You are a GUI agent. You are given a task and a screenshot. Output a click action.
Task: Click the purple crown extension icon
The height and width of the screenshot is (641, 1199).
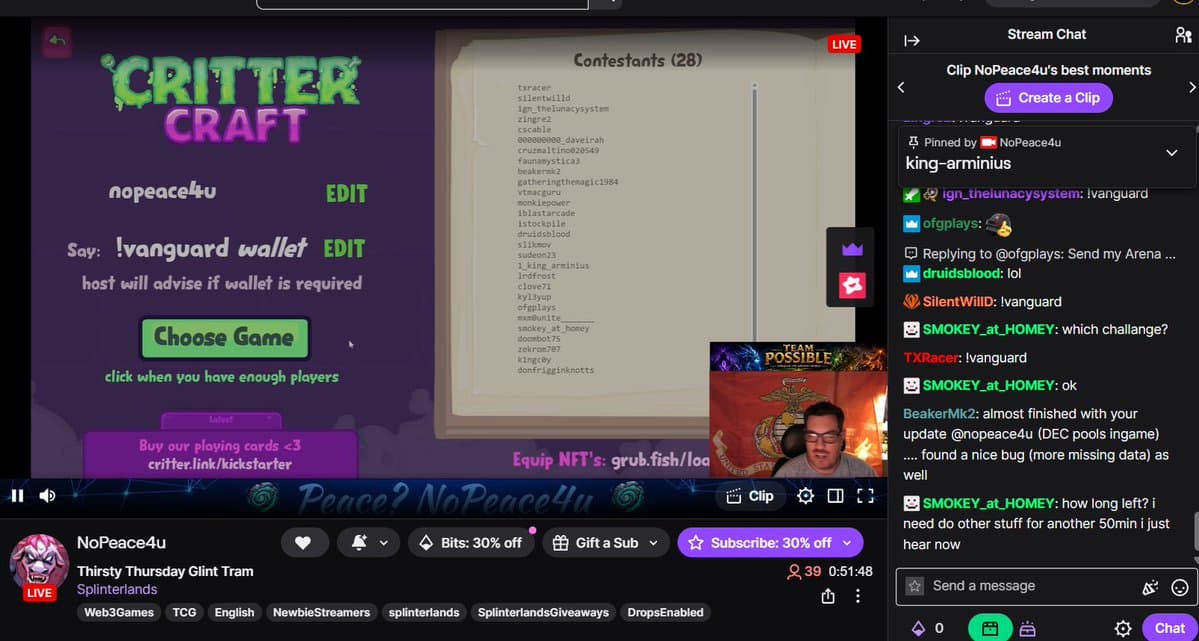click(x=852, y=249)
